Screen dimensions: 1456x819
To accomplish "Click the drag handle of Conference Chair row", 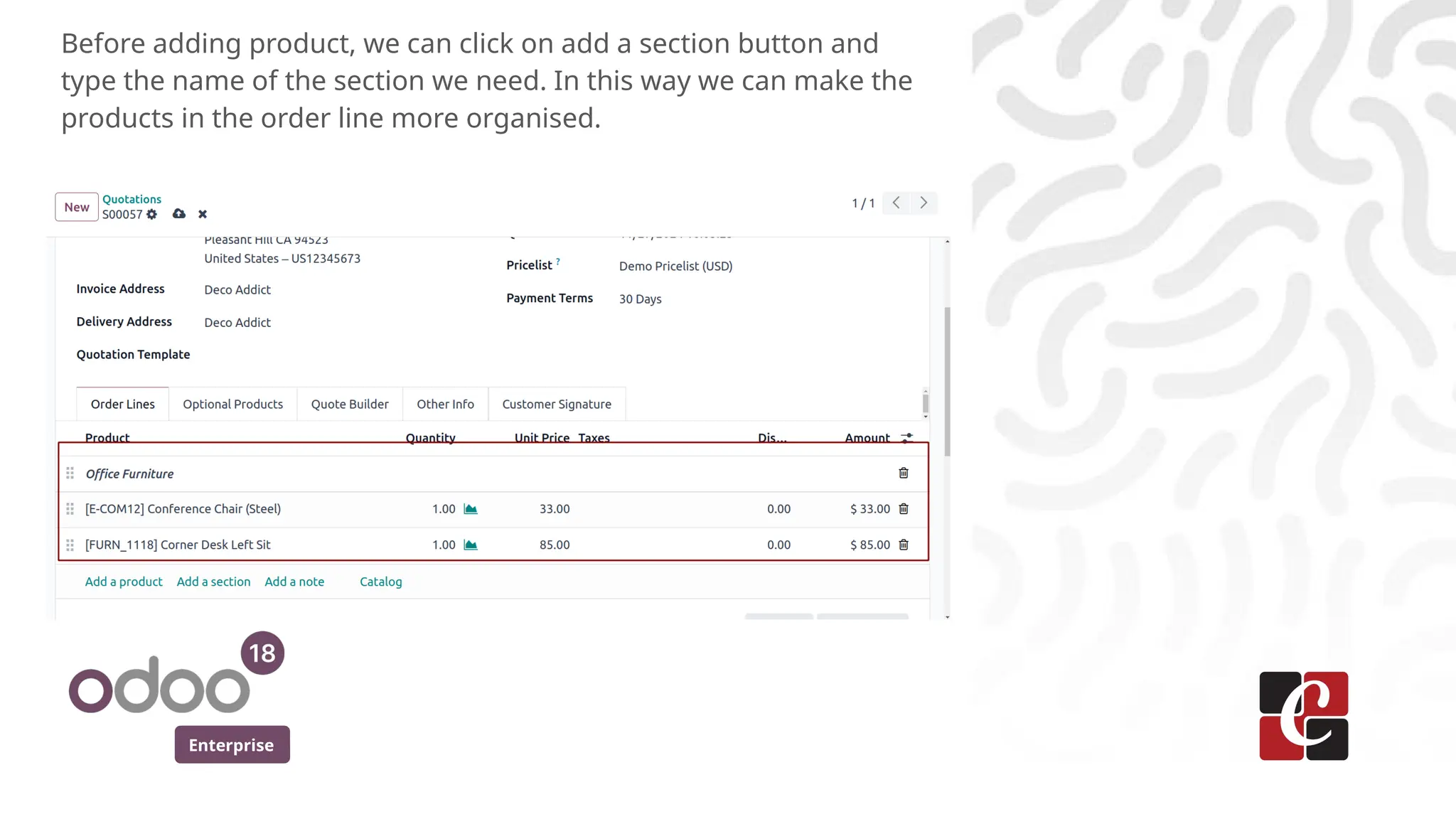I will pyautogui.click(x=70, y=508).
